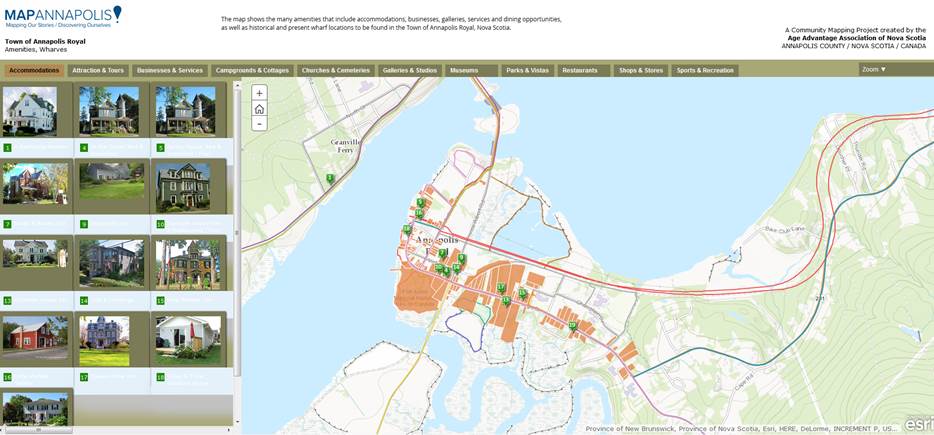The width and height of the screenshot is (934, 435).
Task: Switch to the Parks & Vistas tab
Action: tap(528, 71)
